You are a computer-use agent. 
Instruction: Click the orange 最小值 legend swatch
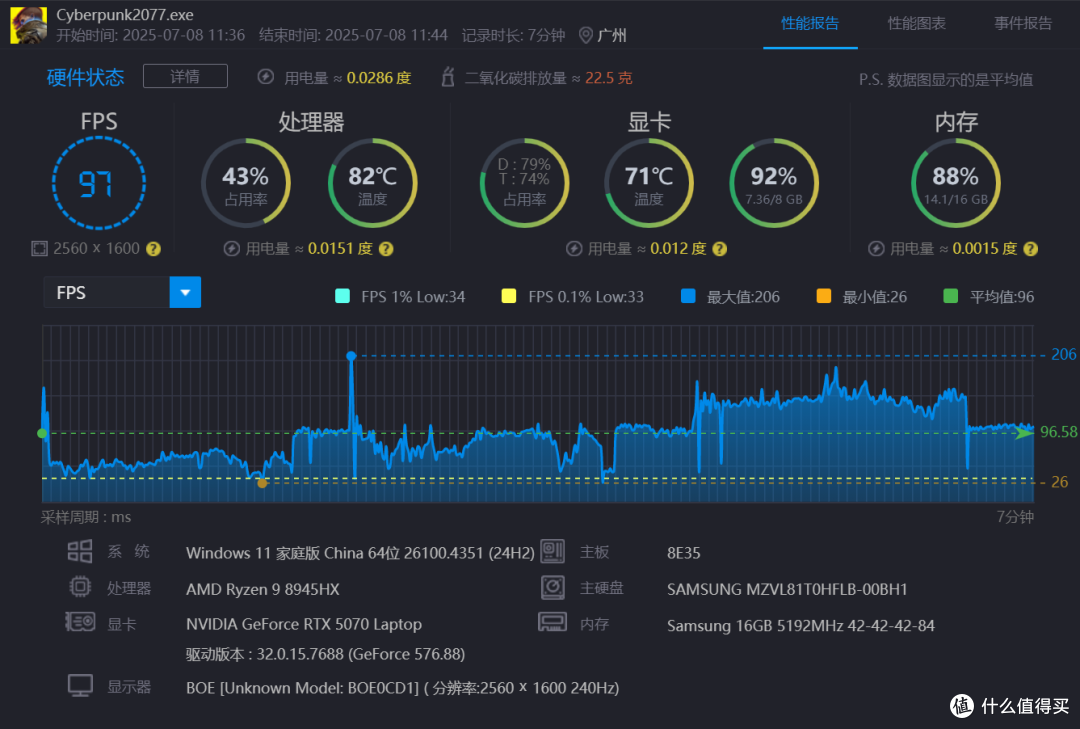coord(824,296)
